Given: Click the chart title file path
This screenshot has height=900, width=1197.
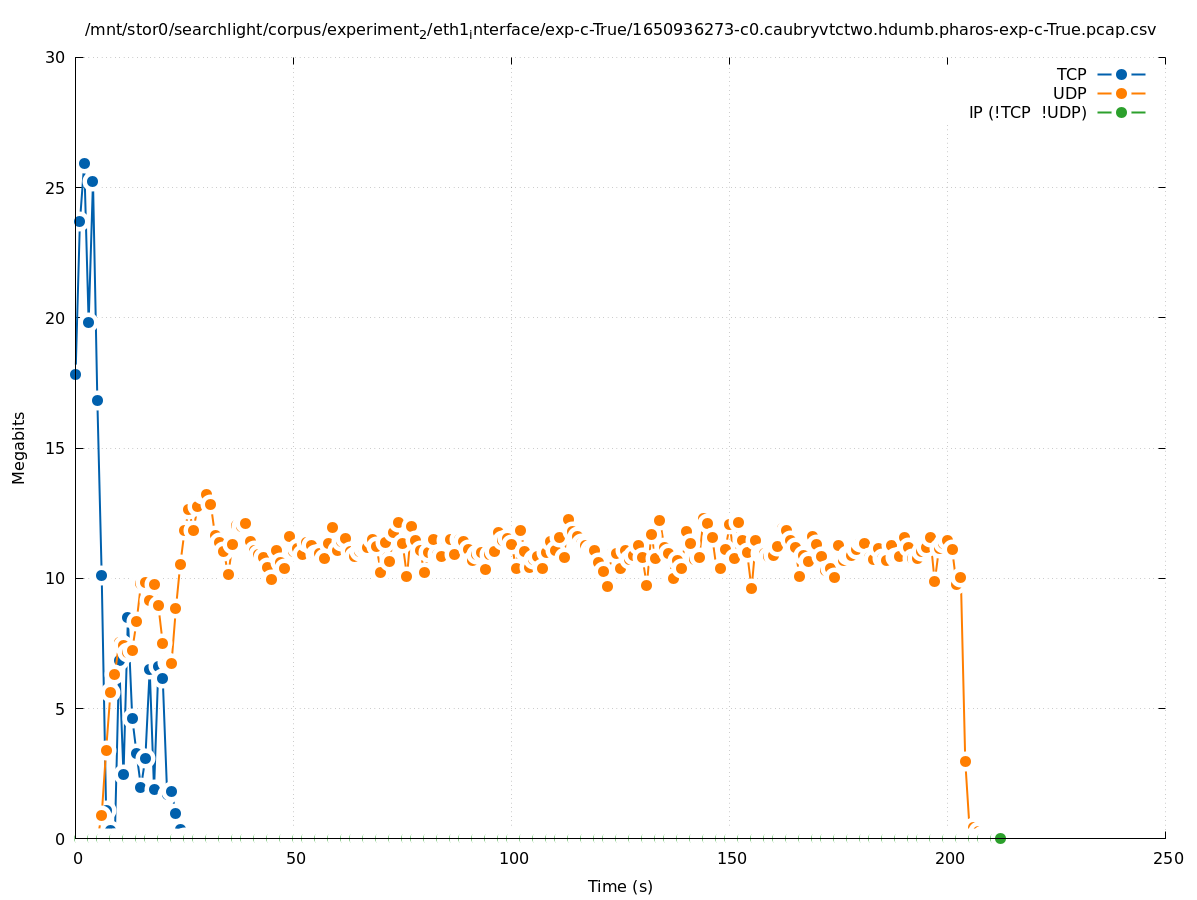Looking at the screenshot, I should 620,30.
